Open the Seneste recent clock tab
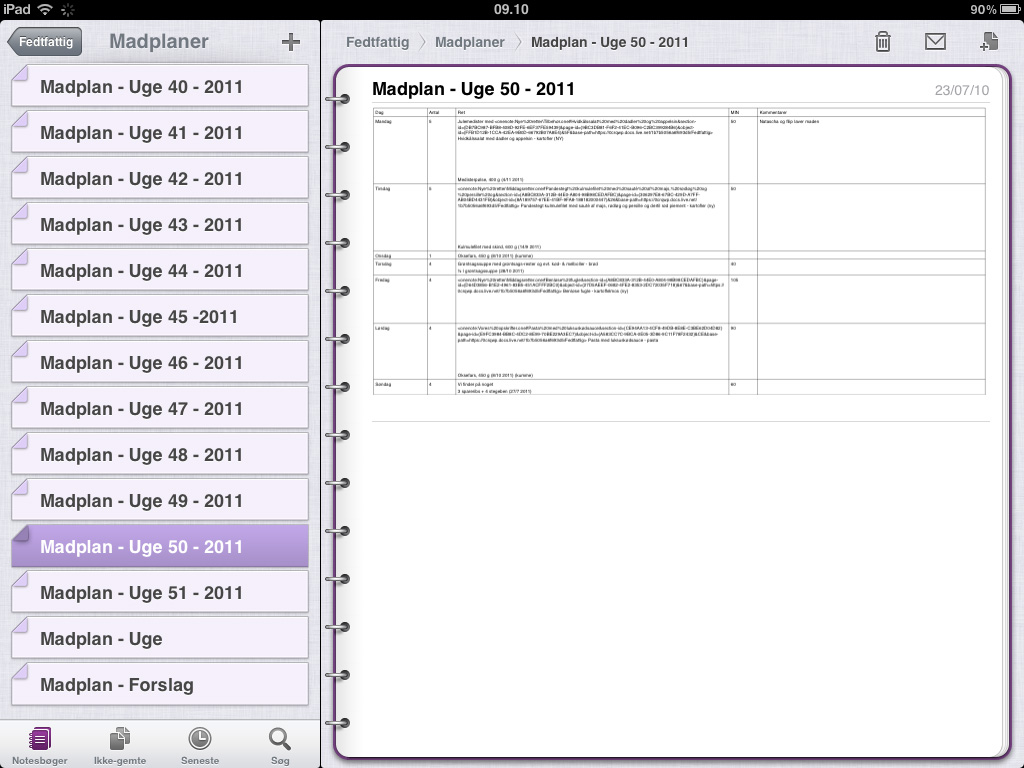This screenshot has width=1024, height=768. click(200, 745)
